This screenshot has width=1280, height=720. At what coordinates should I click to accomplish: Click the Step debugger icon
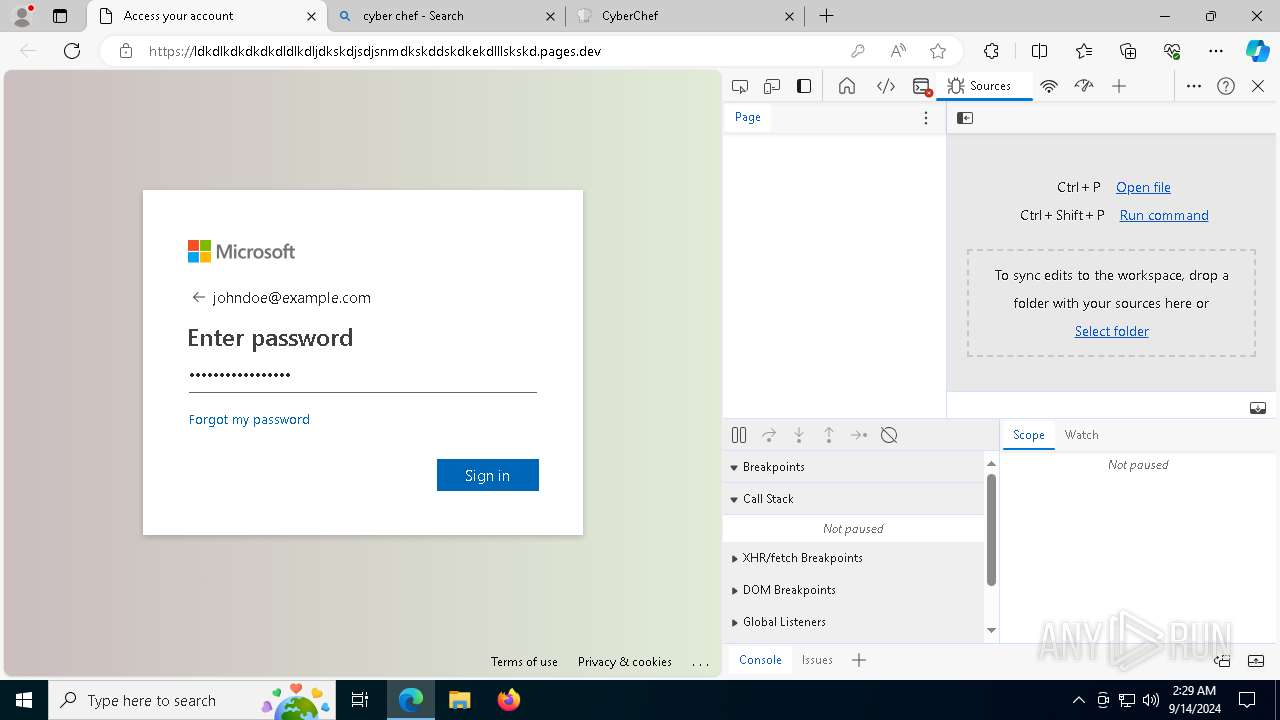[x=859, y=435]
